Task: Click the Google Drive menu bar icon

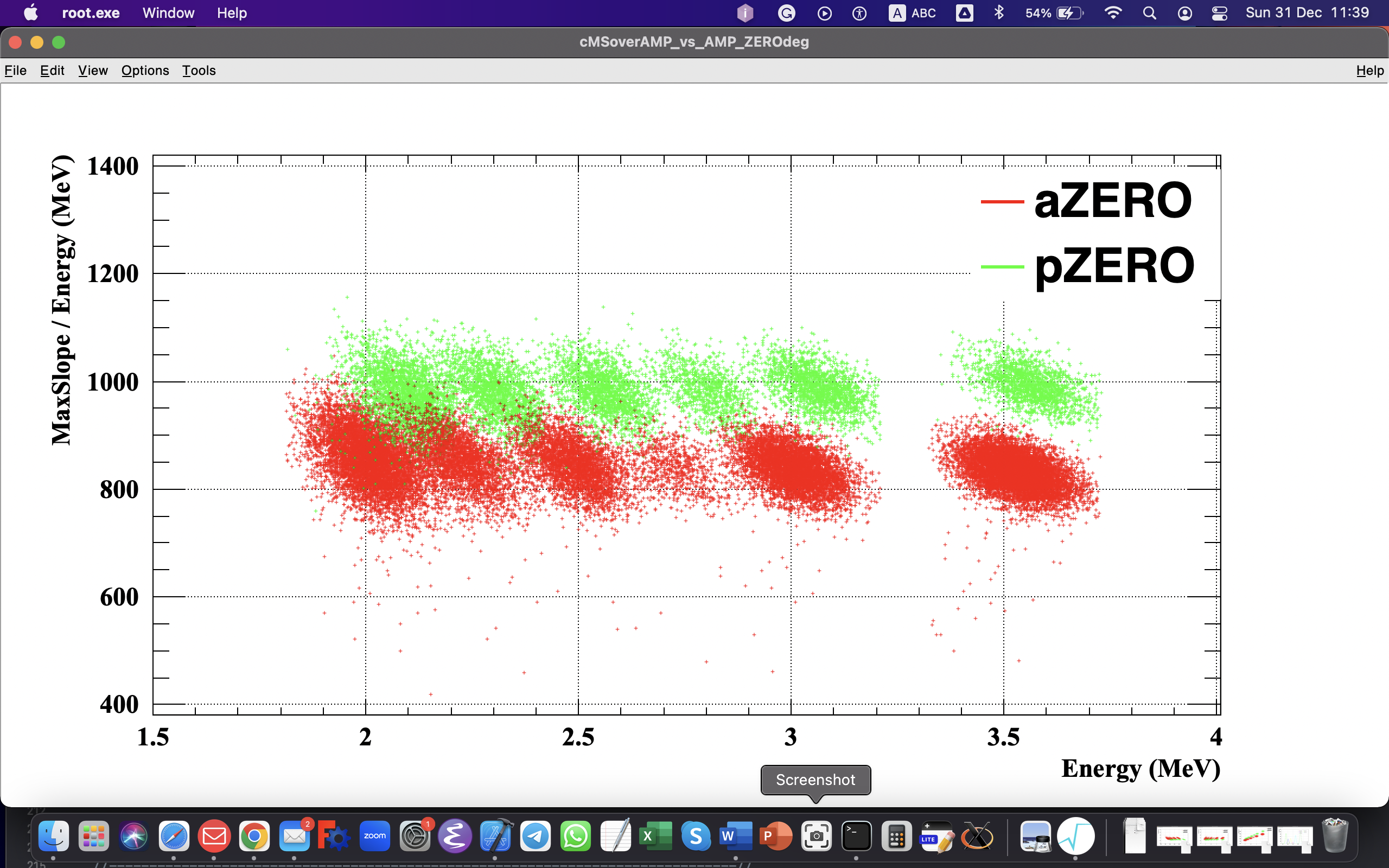Action: pyautogui.click(x=964, y=12)
